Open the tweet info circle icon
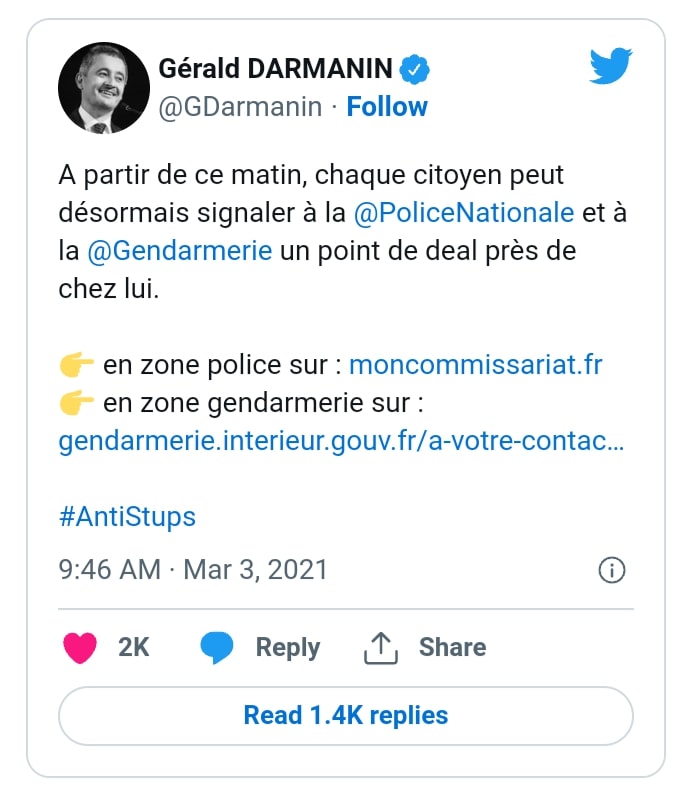This screenshot has height=804, width=687. pyautogui.click(x=611, y=570)
